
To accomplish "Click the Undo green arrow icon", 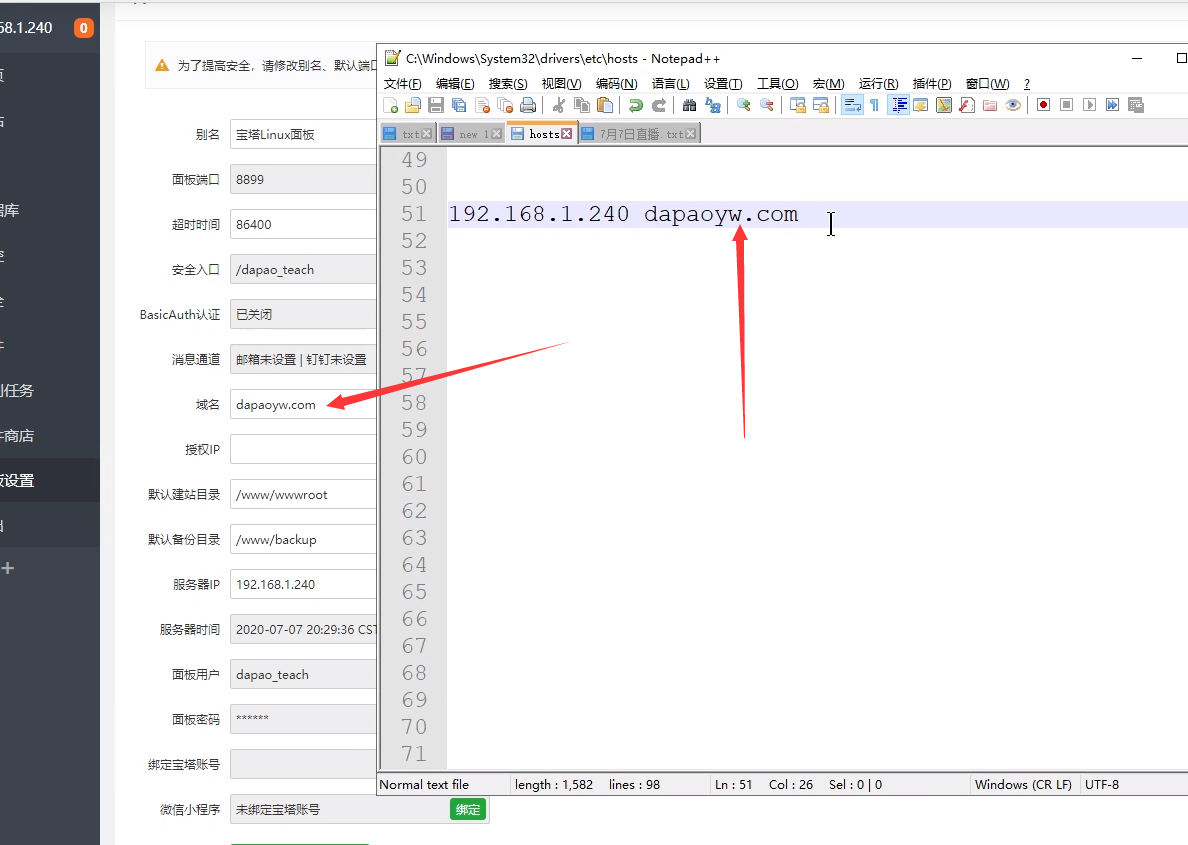I will coord(635,105).
